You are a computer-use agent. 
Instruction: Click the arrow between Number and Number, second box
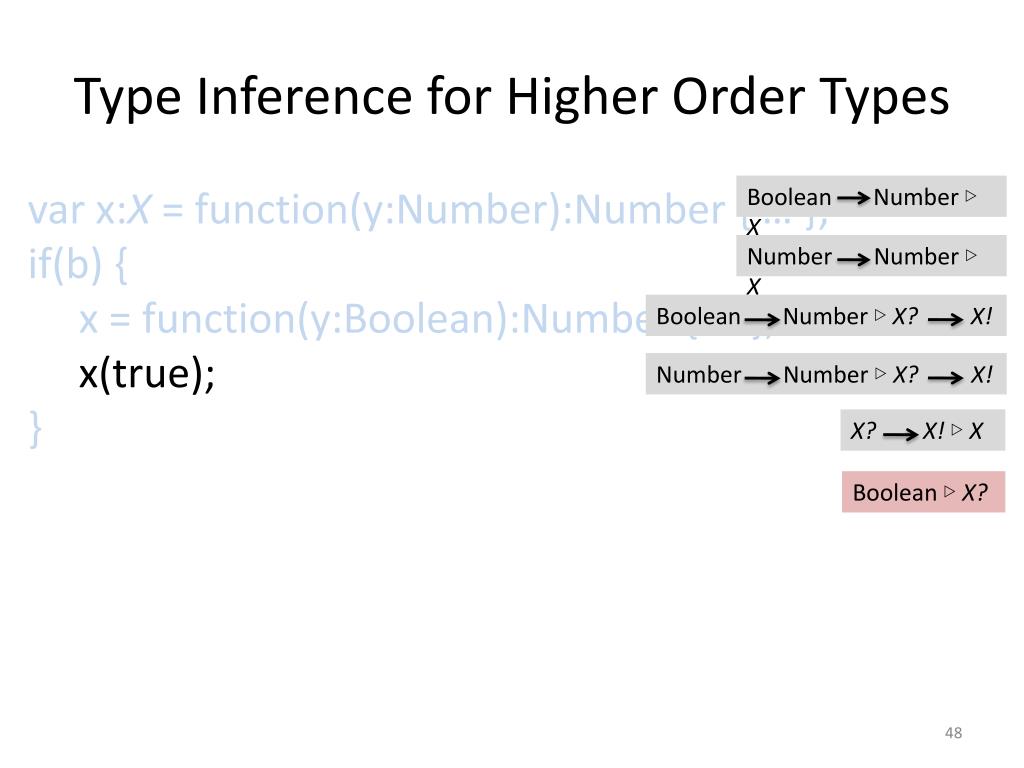853,259
